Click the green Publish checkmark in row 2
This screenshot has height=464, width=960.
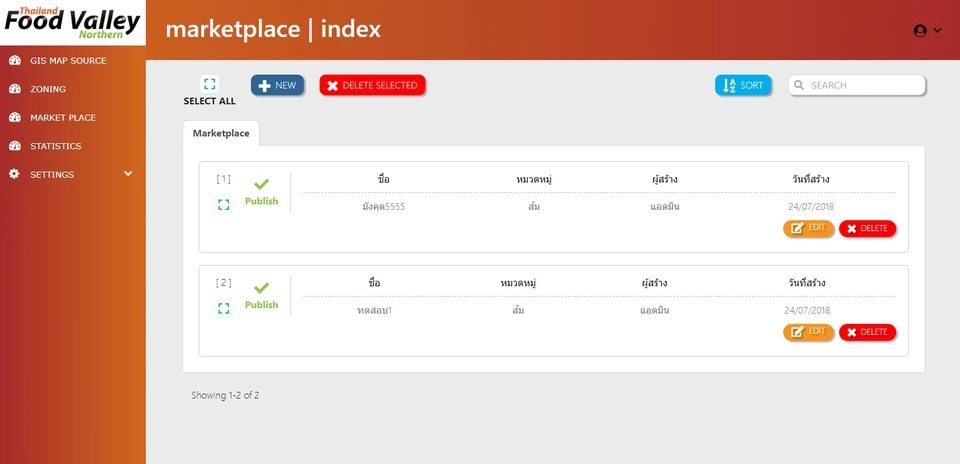[x=261, y=288]
